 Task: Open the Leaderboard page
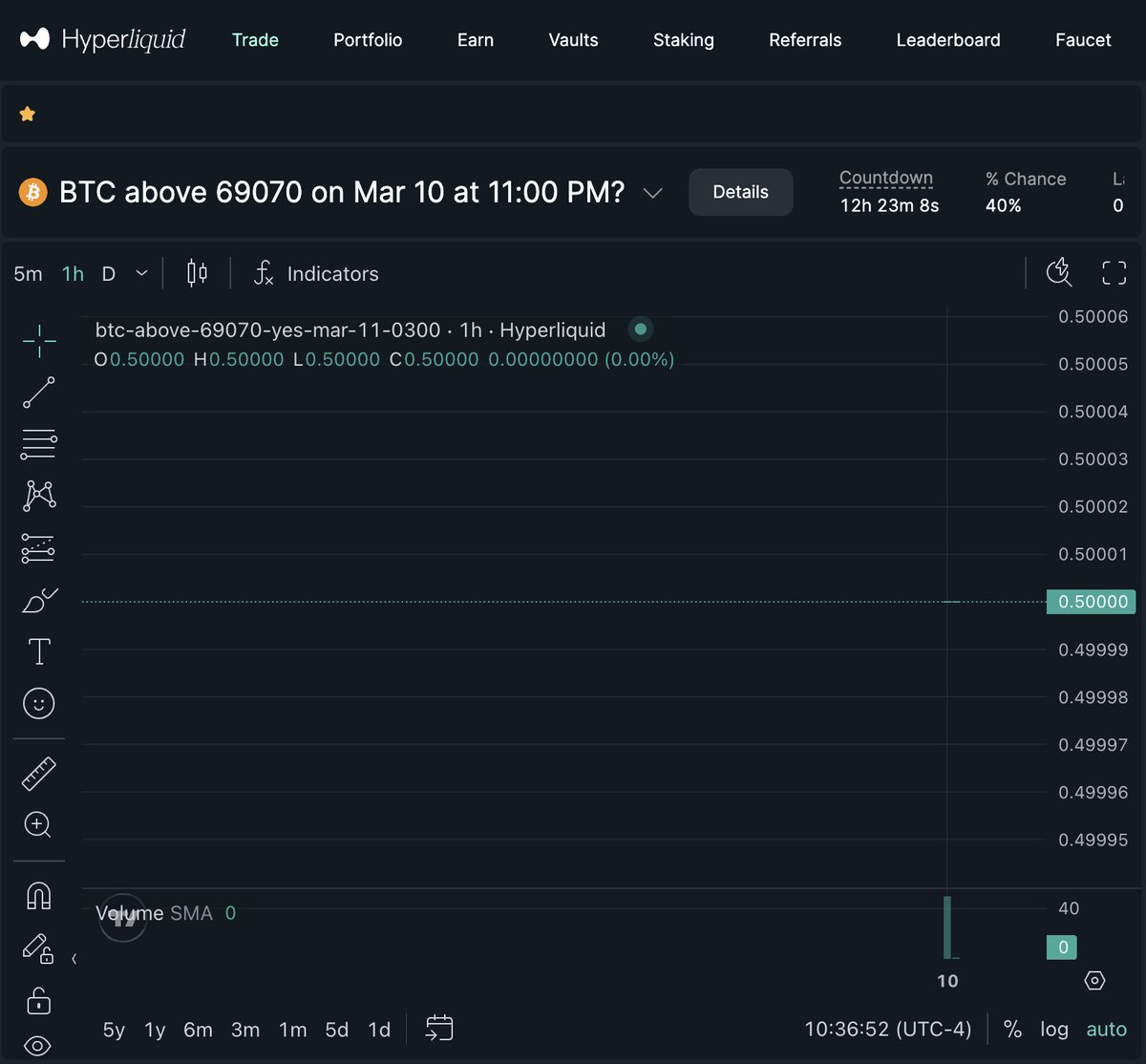click(948, 40)
